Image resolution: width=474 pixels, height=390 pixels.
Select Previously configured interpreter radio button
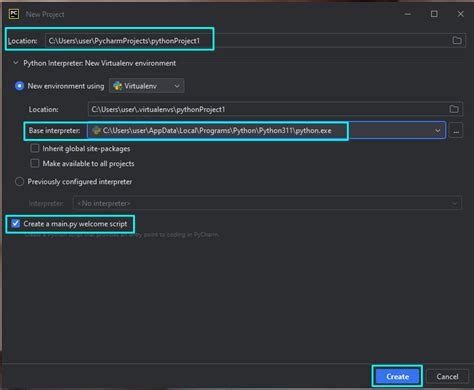(x=19, y=182)
